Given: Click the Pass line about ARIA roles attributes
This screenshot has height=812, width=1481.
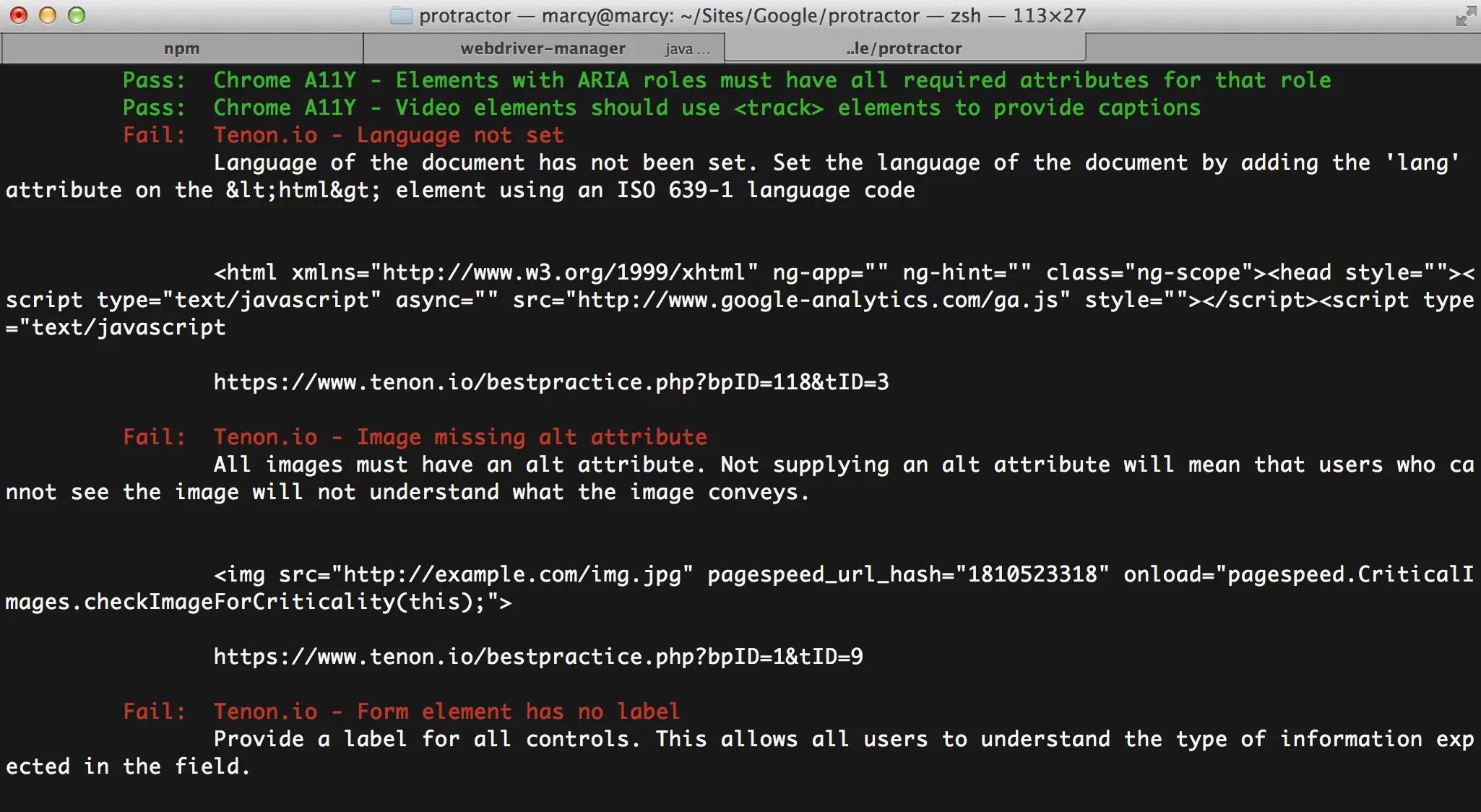Looking at the screenshot, I should coord(772,80).
